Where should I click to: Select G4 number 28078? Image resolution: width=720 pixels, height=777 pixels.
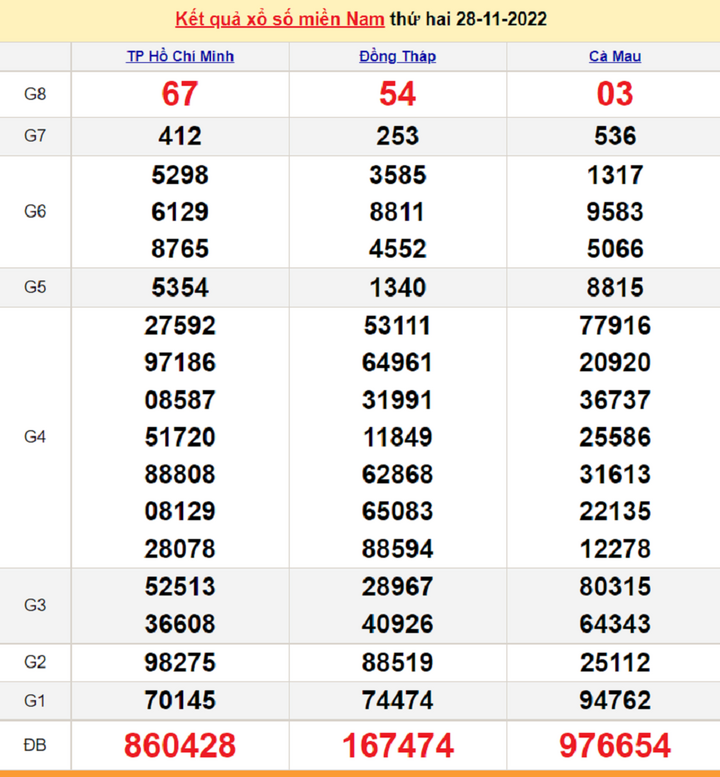(x=180, y=549)
